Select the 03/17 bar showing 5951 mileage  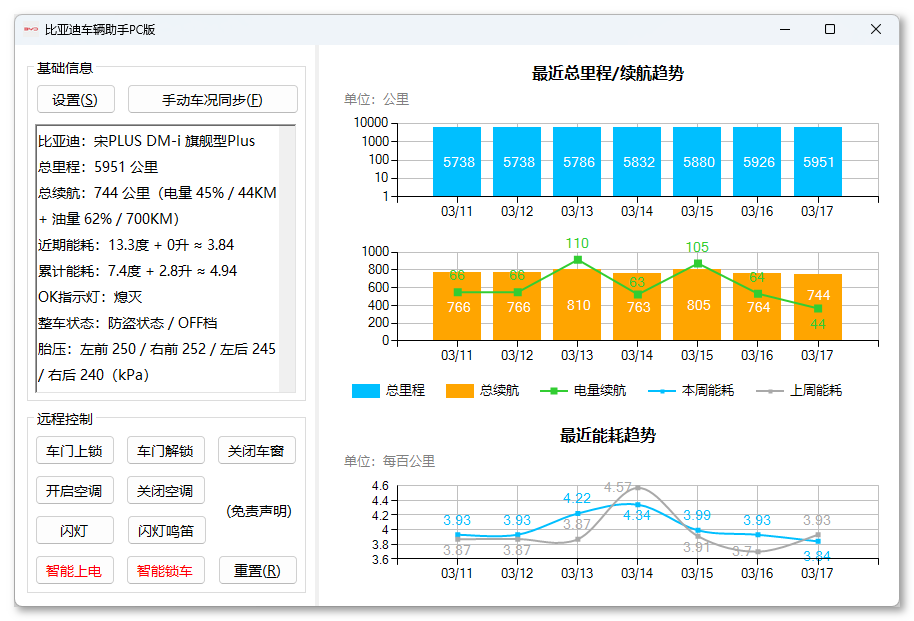pyautogui.click(x=818, y=160)
